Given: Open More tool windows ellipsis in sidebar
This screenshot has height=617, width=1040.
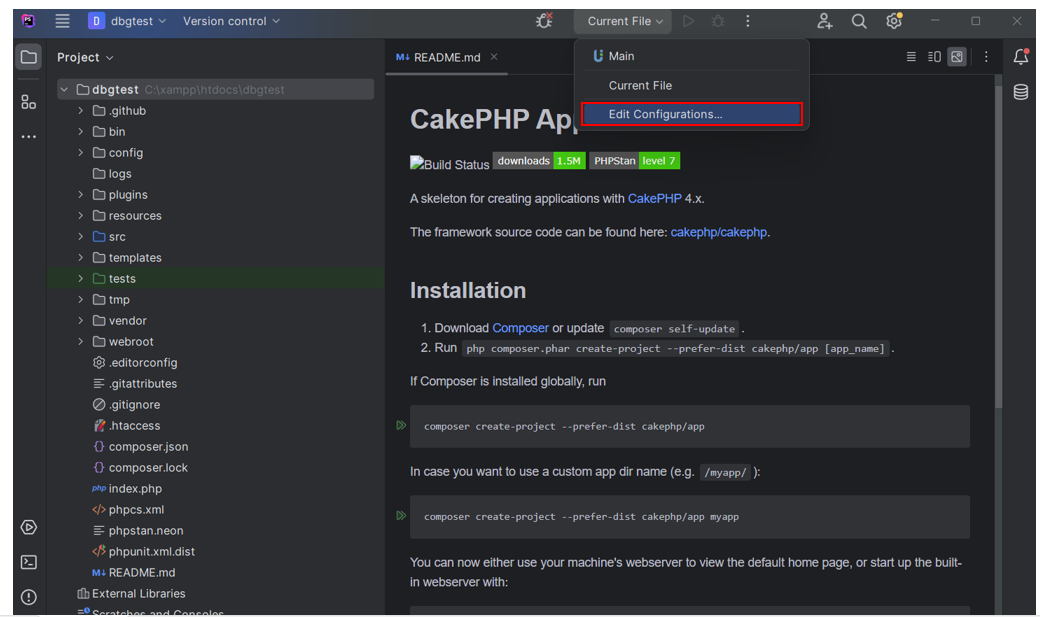Looking at the screenshot, I should (x=29, y=137).
